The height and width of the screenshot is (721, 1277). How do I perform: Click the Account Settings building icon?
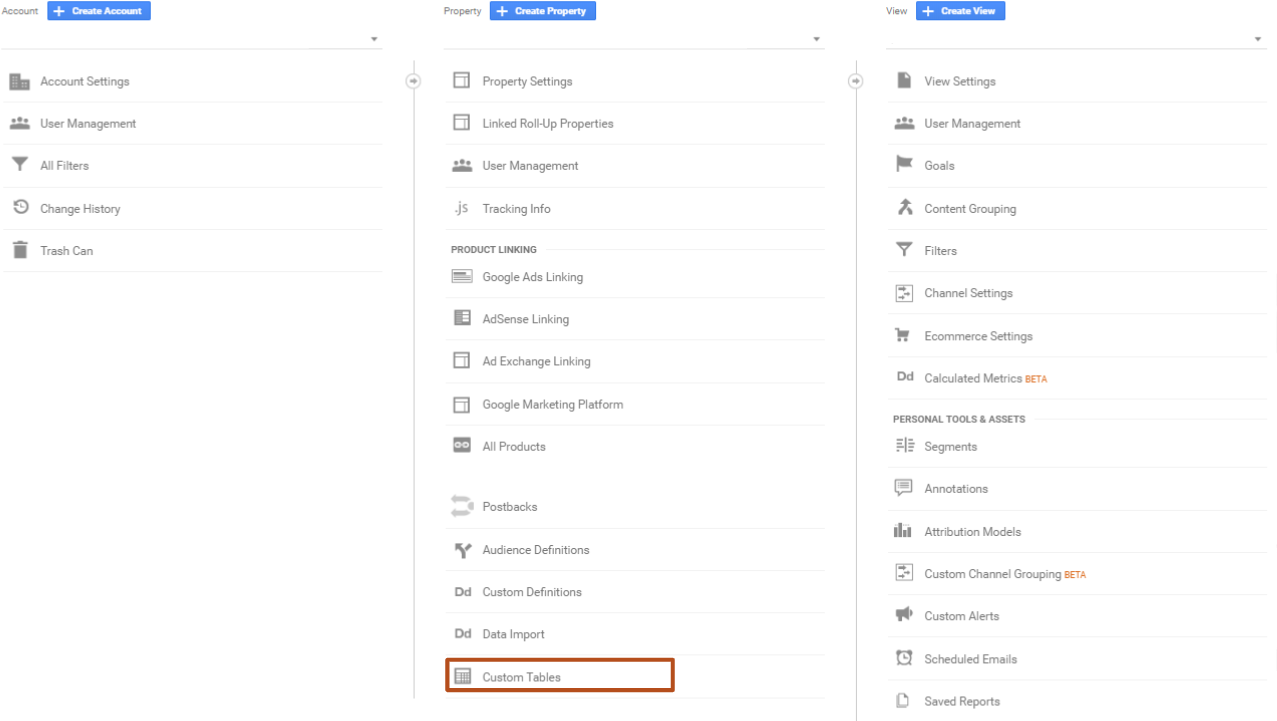pos(20,82)
